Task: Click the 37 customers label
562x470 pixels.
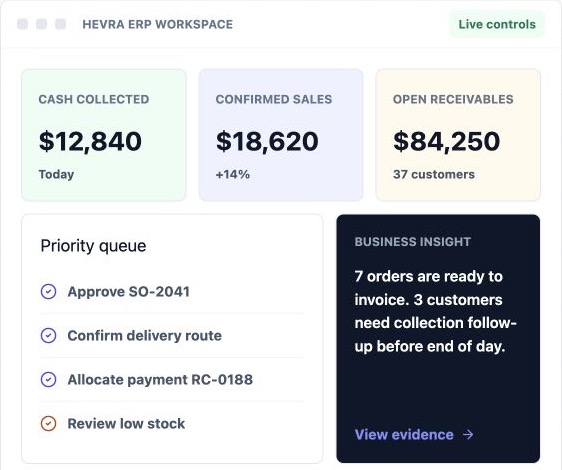Action: click(x=434, y=174)
